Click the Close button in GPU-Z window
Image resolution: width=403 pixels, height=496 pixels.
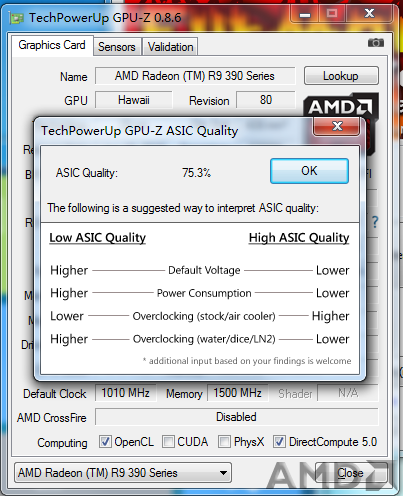351,473
